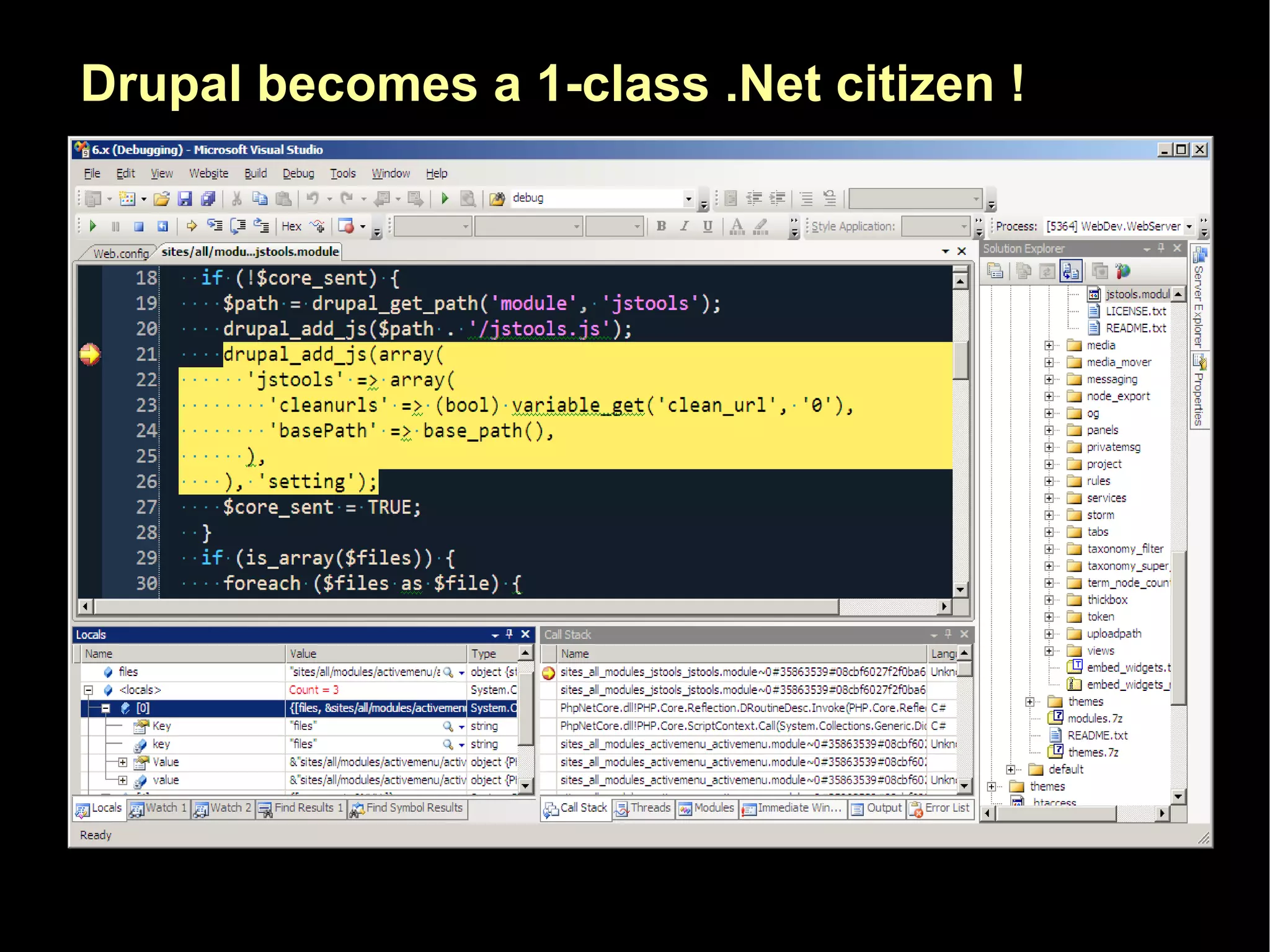This screenshot has height=952, width=1270.
Task: Toggle Italic formatting button
Action: pyautogui.click(x=685, y=226)
